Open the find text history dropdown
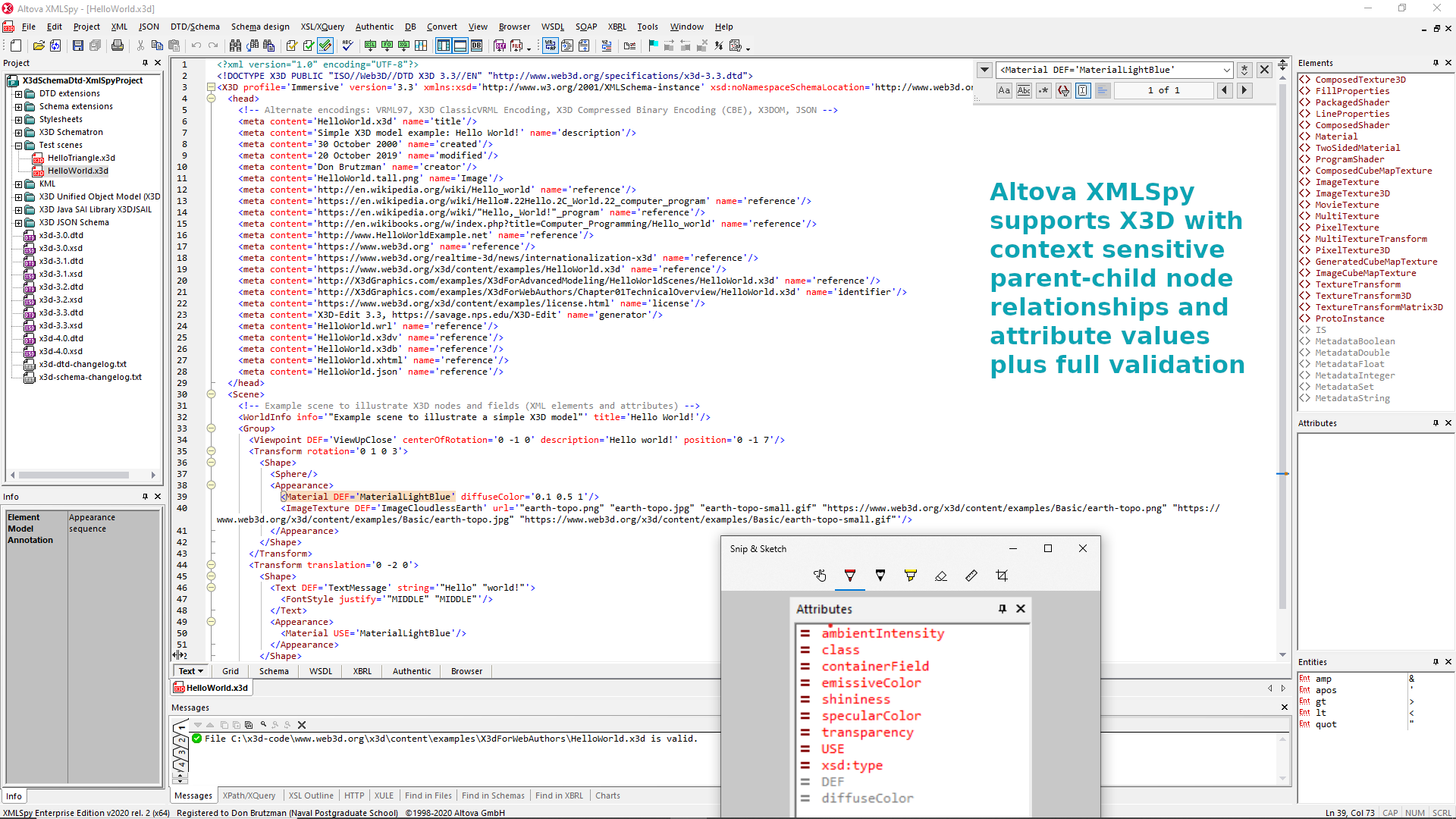 coord(1226,70)
